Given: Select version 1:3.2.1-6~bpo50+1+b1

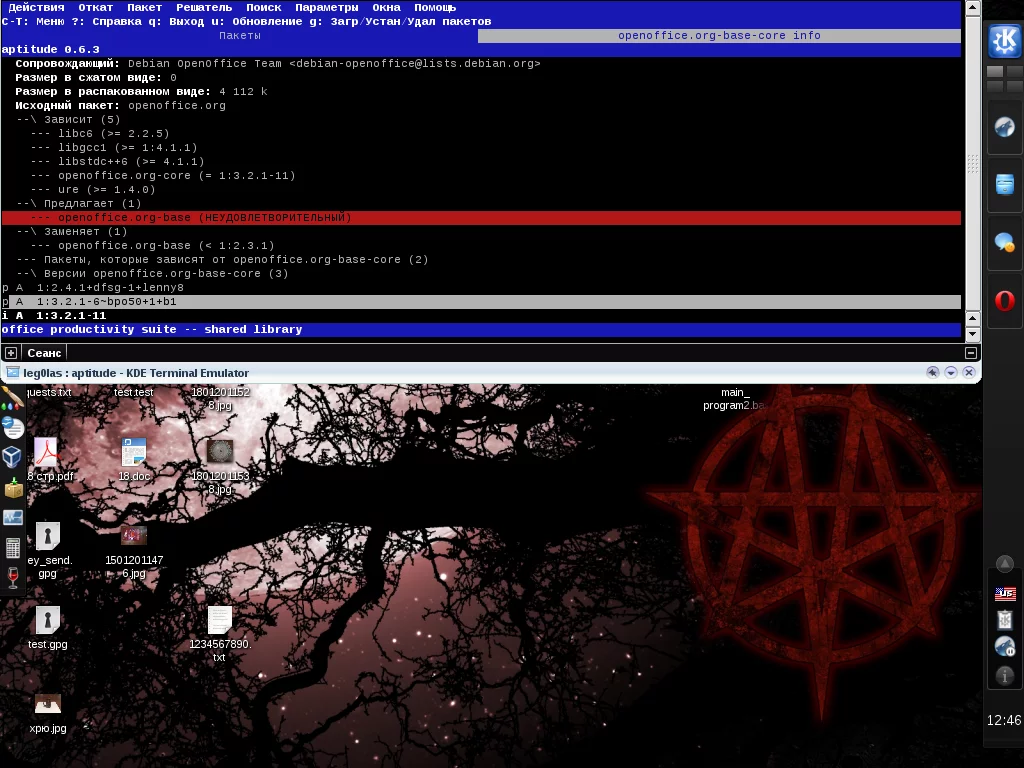Looking at the screenshot, I should pyautogui.click(x=481, y=302).
